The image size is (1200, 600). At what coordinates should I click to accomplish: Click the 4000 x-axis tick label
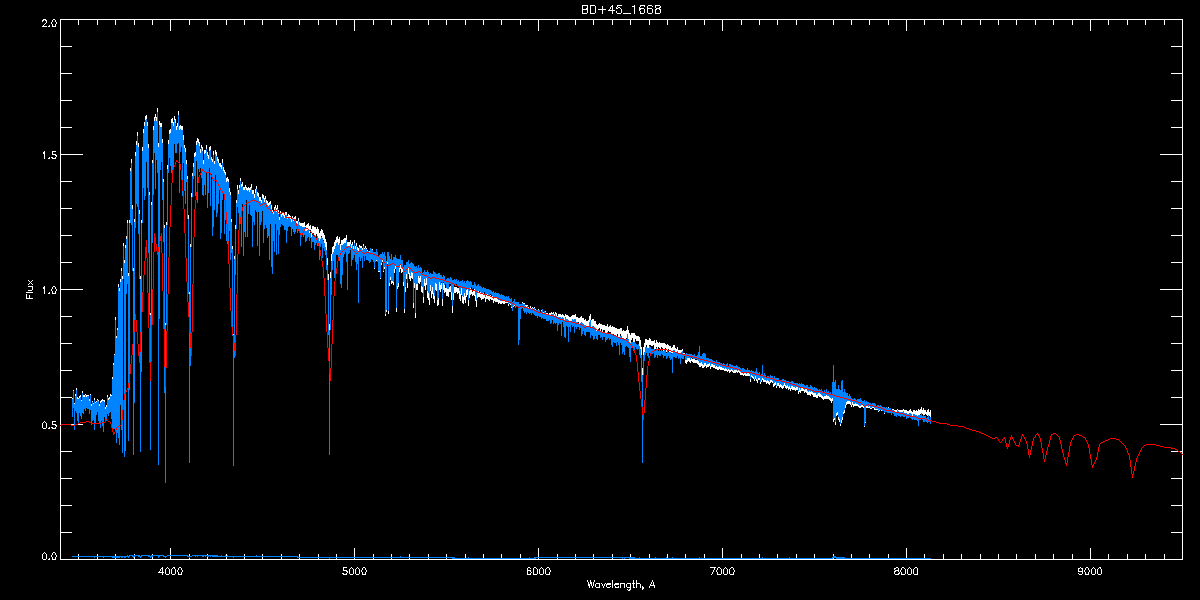click(x=170, y=572)
